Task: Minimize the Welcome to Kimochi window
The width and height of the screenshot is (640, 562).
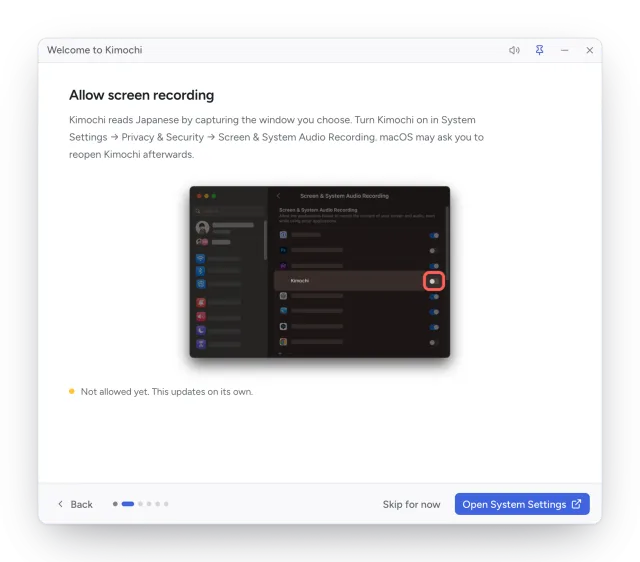Action: (x=564, y=50)
